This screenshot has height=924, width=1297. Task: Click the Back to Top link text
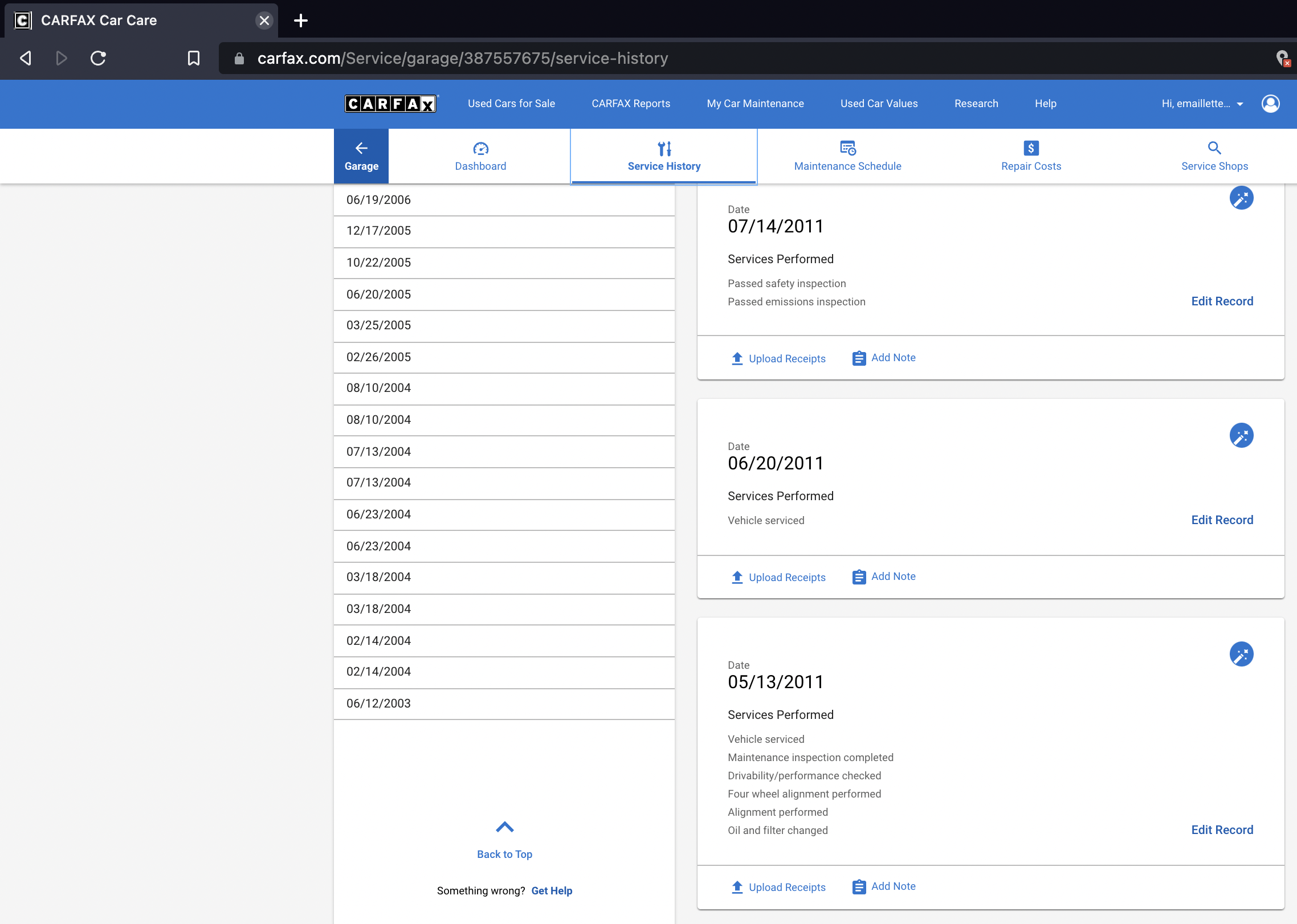[504, 855]
